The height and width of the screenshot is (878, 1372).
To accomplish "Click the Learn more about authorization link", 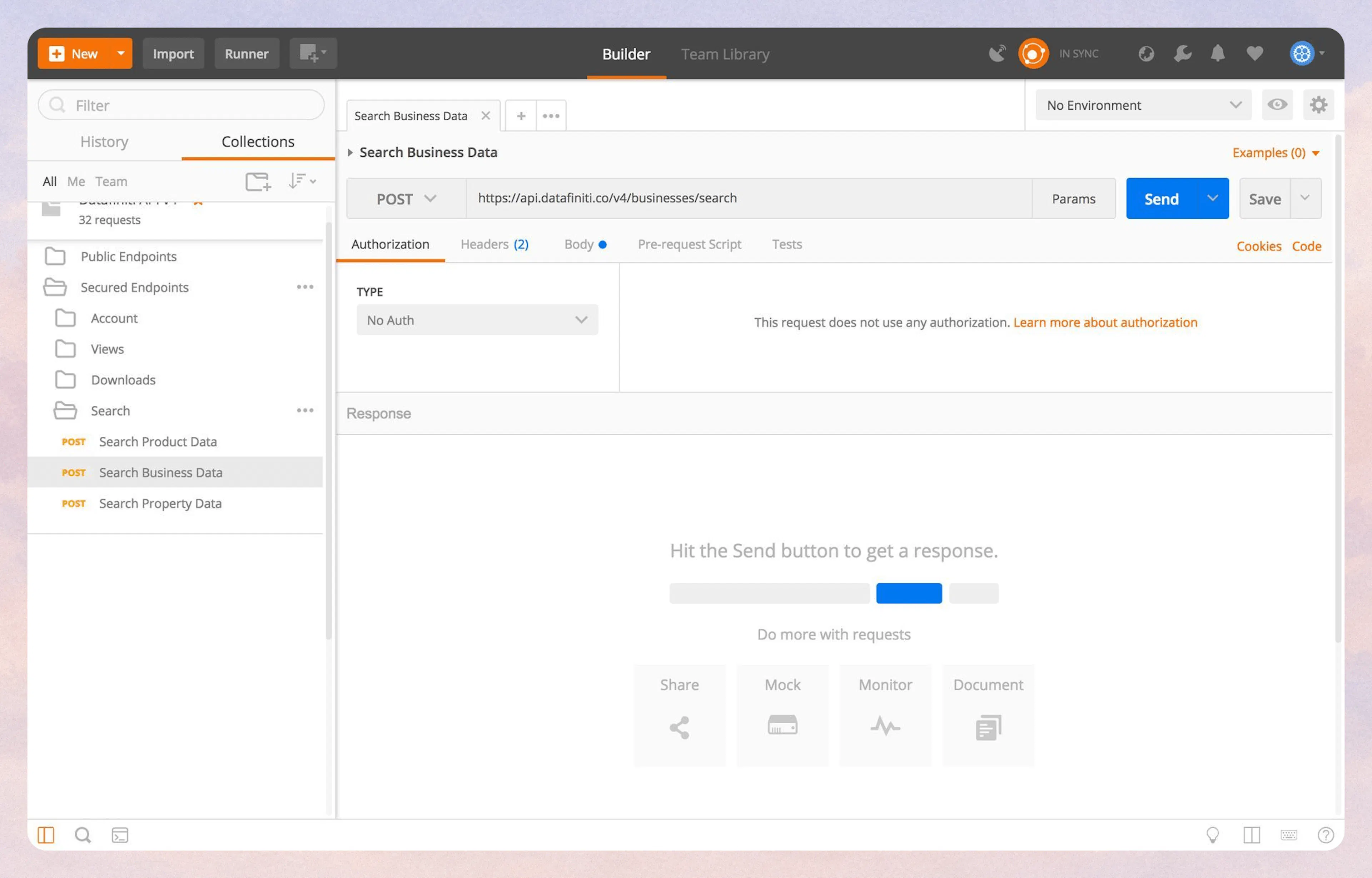I will (x=1104, y=322).
